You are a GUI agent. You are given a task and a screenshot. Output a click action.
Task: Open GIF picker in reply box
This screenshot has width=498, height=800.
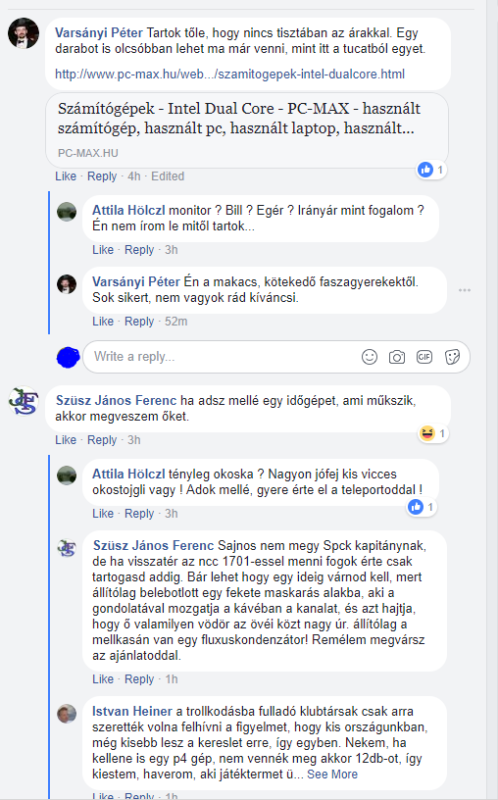pos(425,357)
